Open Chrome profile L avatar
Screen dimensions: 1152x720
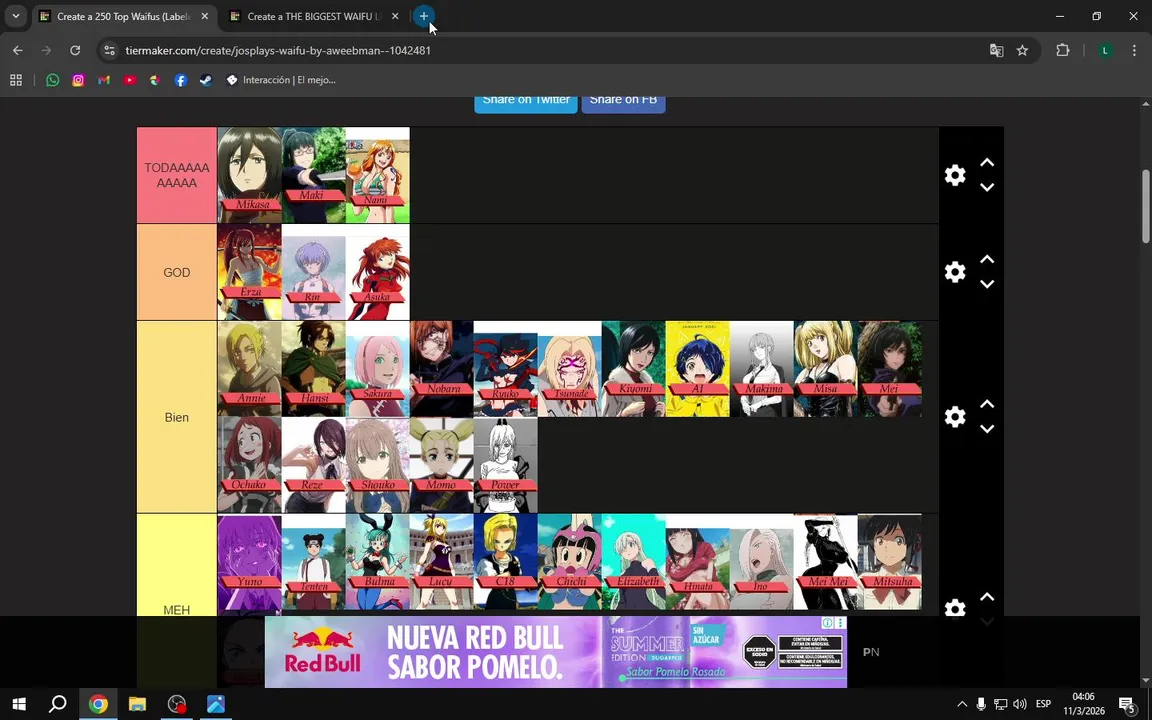pyautogui.click(x=1105, y=50)
